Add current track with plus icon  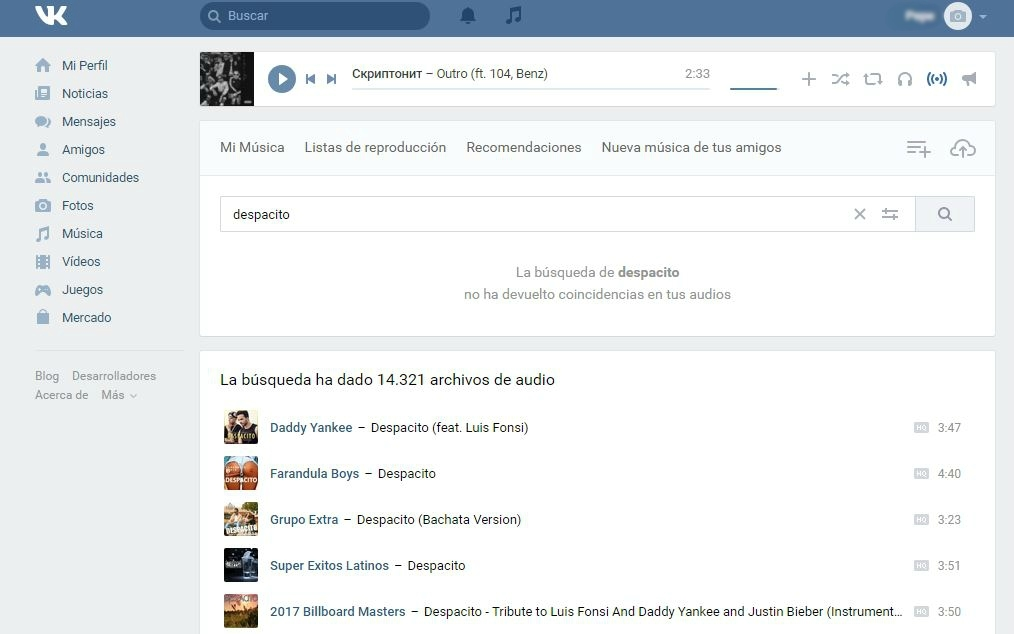click(808, 79)
